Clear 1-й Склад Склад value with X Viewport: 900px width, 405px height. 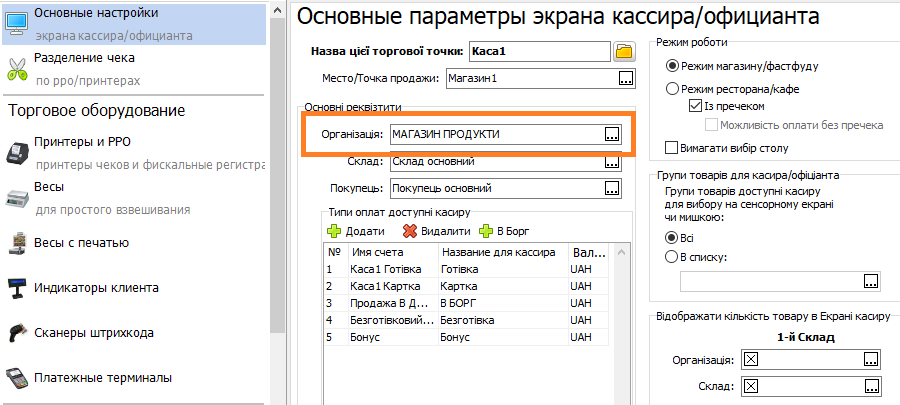click(751, 386)
